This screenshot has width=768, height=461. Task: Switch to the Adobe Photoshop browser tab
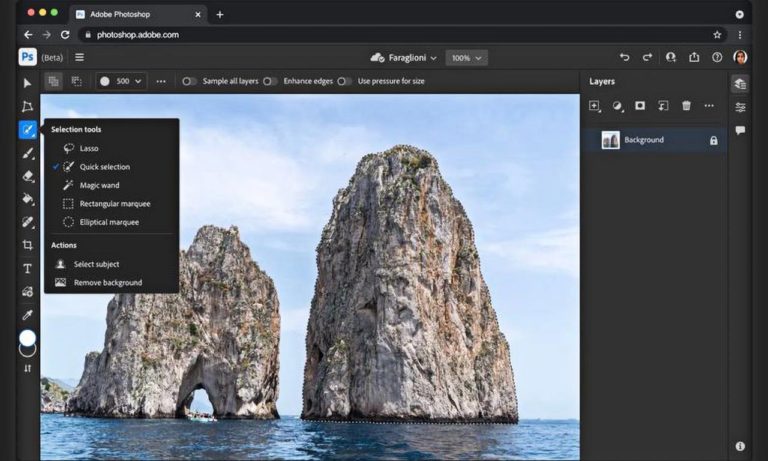138,15
